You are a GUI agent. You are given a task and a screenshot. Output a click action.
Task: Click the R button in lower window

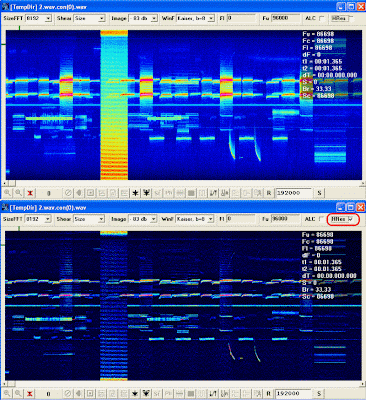[x=269, y=394]
